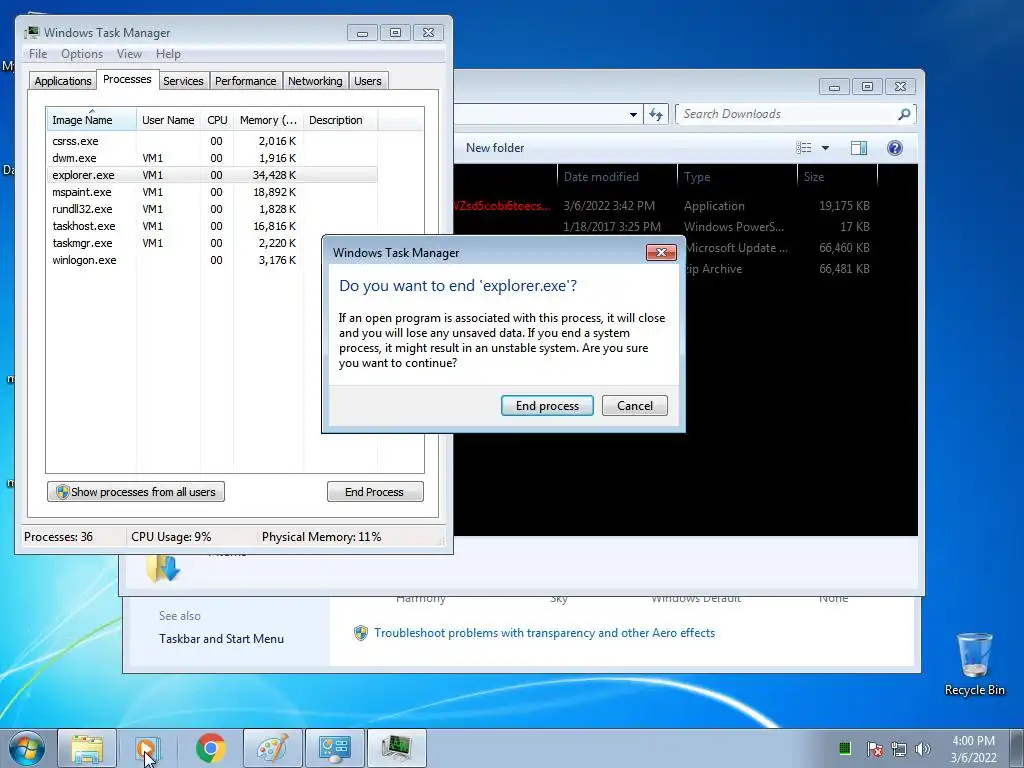Switch to the Users tab
The height and width of the screenshot is (768, 1024).
click(x=368, y=81)
